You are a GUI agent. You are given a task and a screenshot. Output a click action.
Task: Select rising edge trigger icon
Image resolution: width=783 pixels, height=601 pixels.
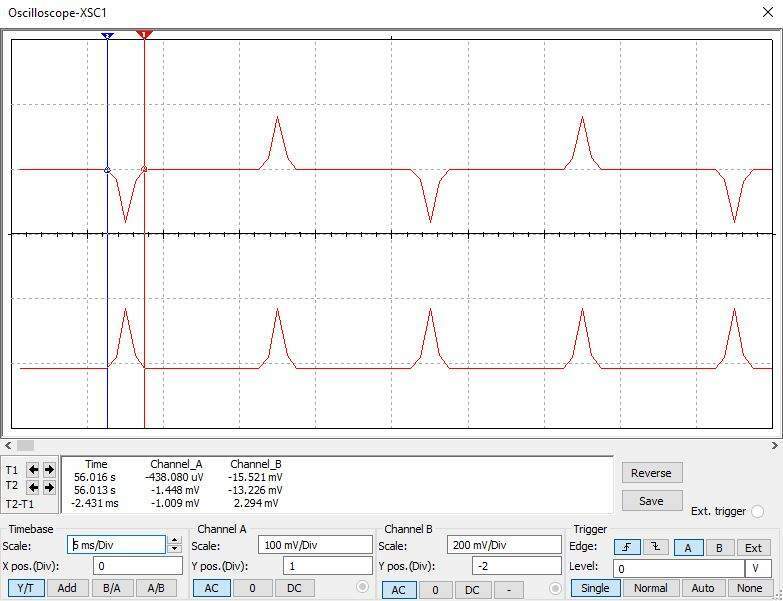point(626,547)
